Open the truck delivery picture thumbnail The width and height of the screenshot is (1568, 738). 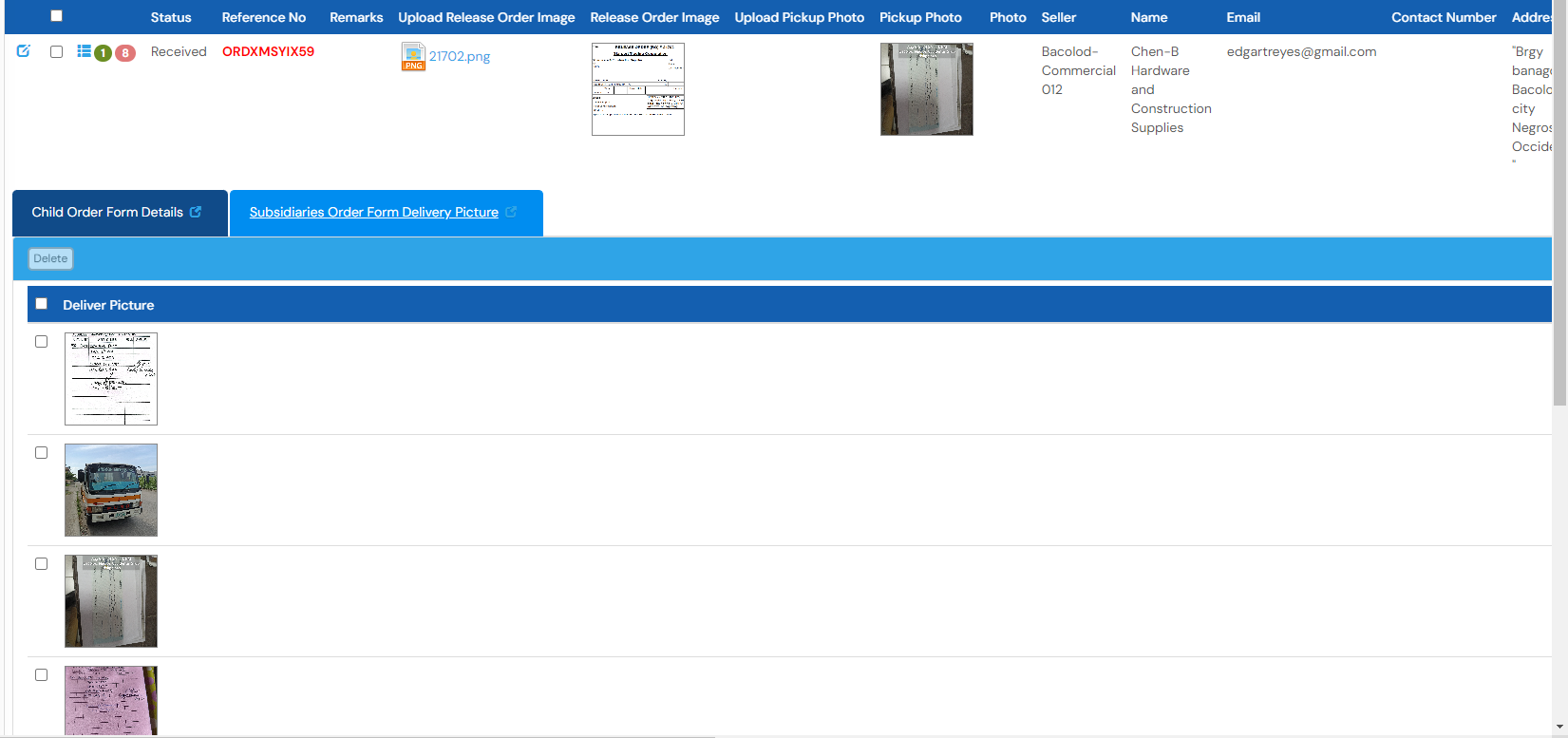[x=111, y=490]
